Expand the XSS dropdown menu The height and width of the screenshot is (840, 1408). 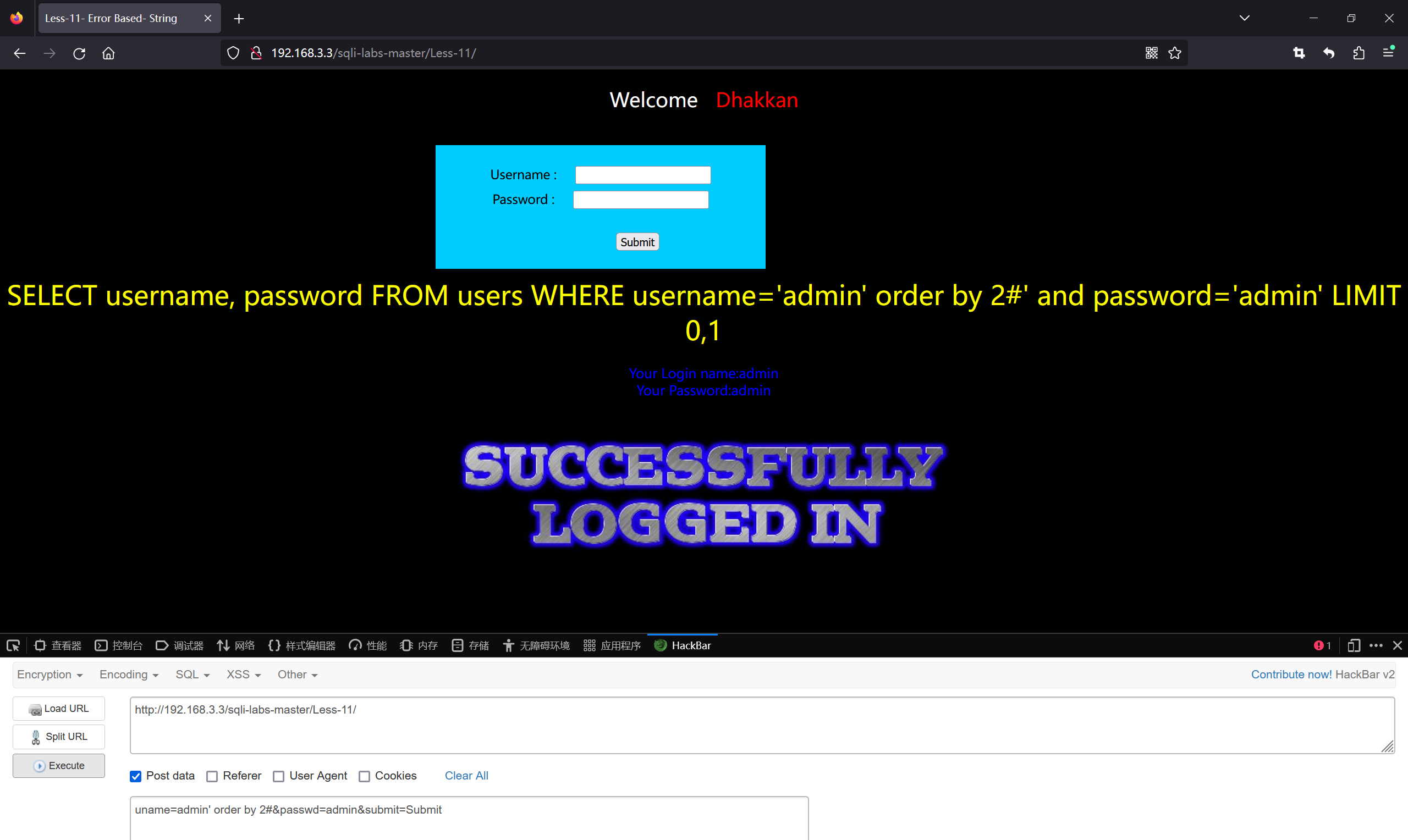(244, 674)
